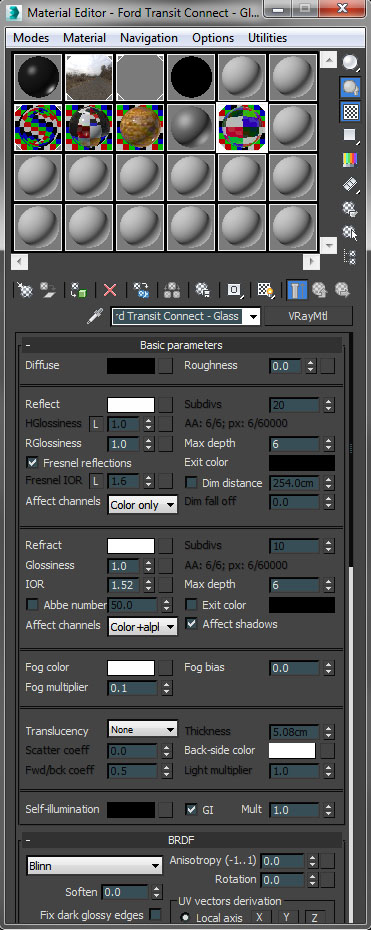This screenshot has width=371, height=930.
Task: Click the Fog multiplier value field
Action: coord(133,689)
